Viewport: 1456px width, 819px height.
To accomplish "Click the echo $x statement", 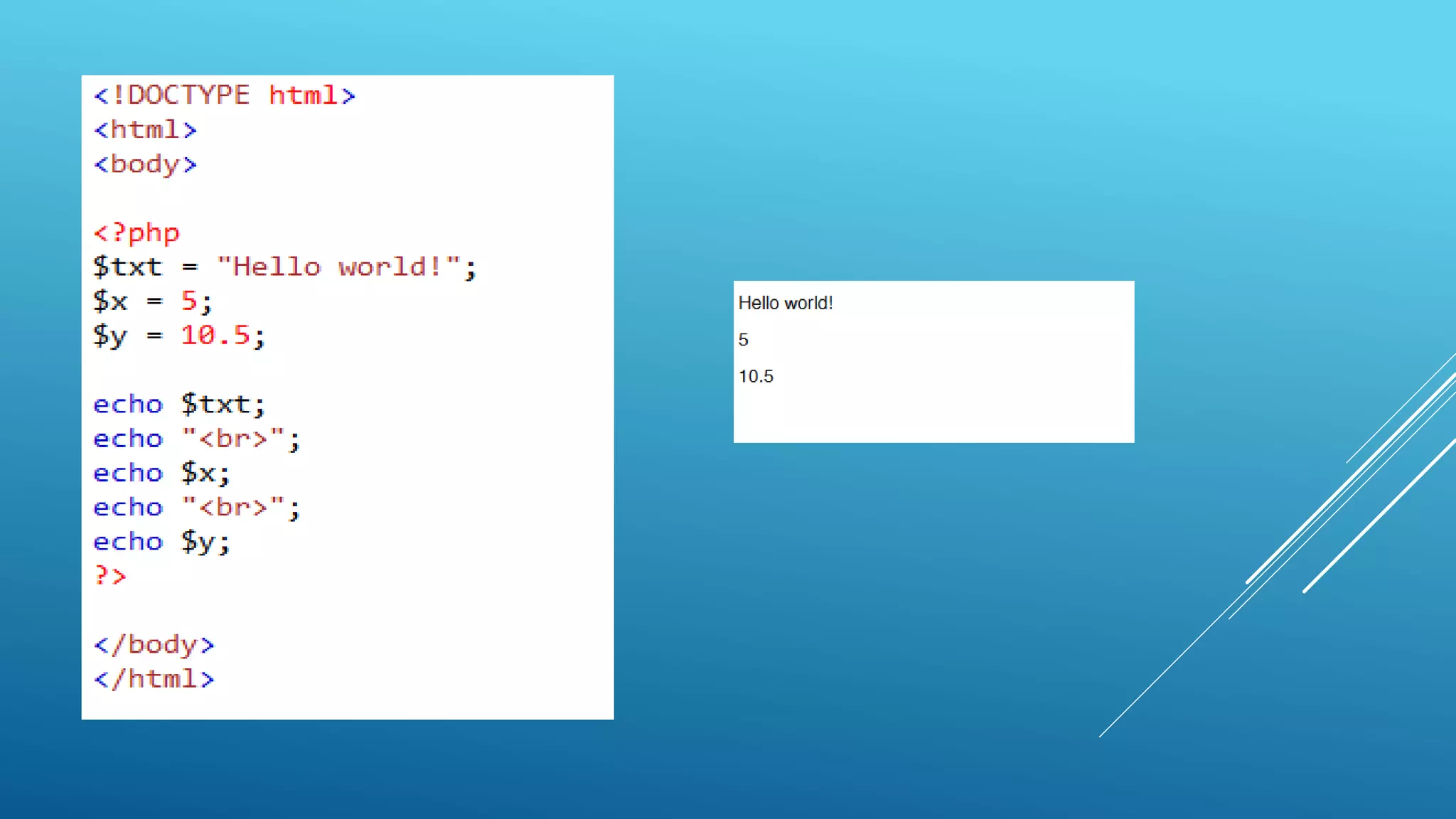I will (x=161, y=473).
